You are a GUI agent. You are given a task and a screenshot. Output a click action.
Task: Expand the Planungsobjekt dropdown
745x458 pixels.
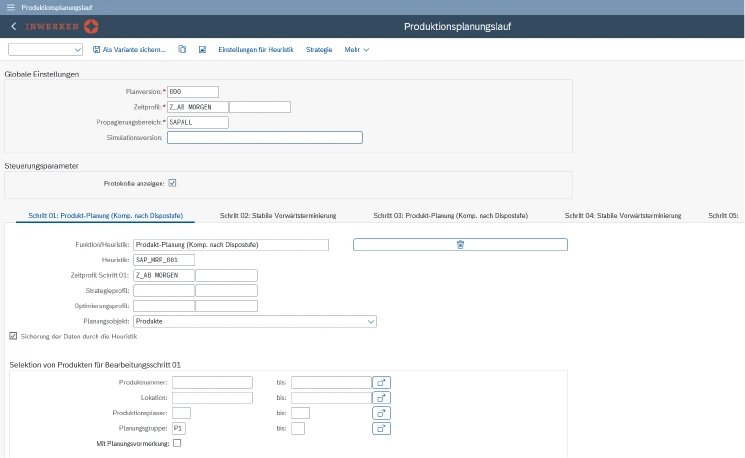click(370, 321)
